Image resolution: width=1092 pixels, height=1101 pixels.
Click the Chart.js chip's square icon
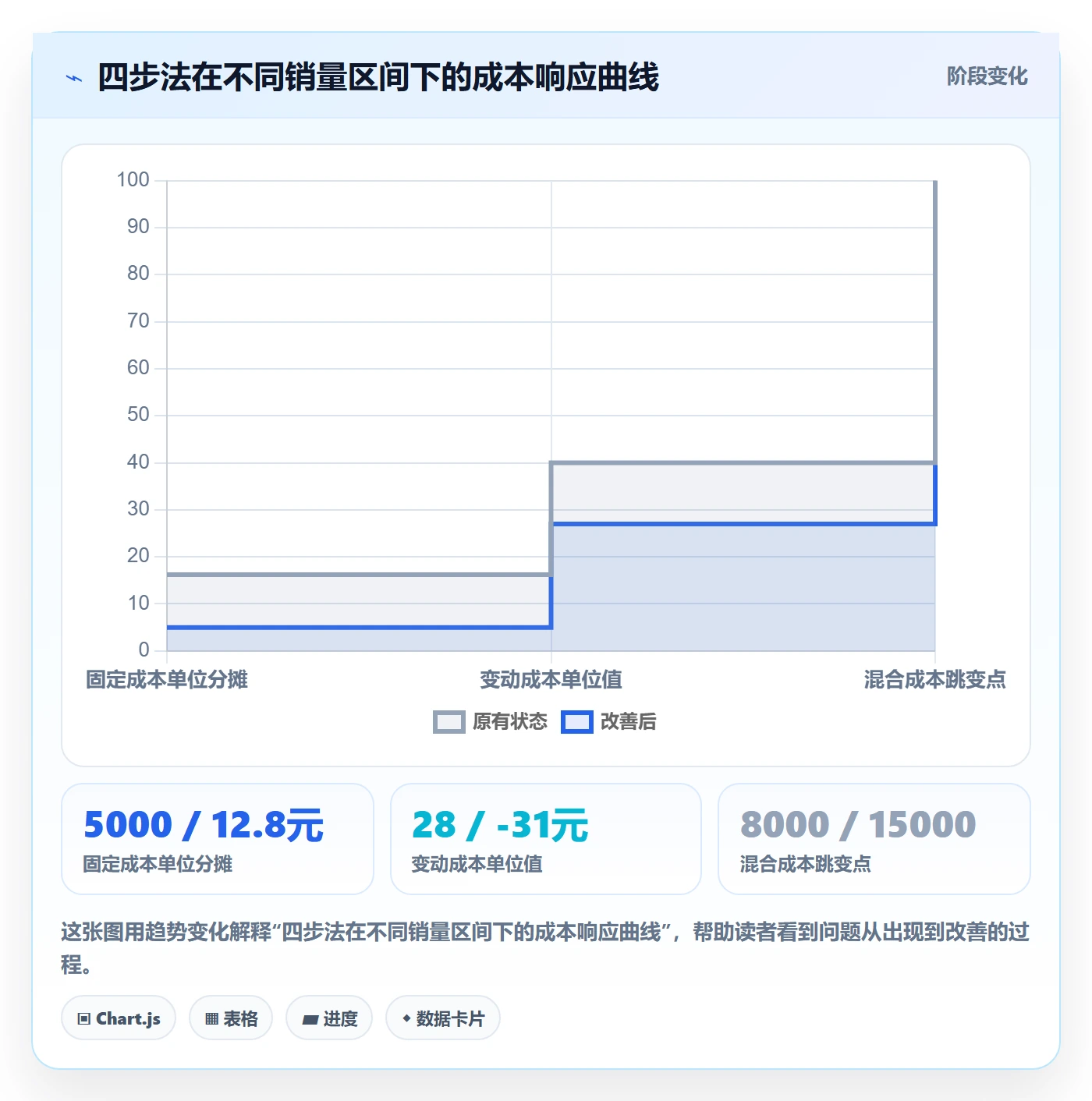(84, 1019)
